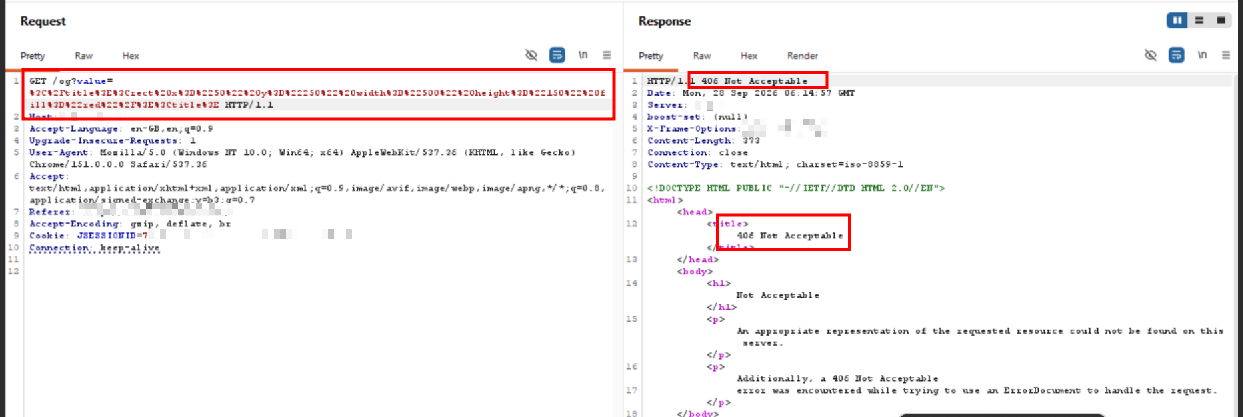Select top-bottom split layout icon
Viewport: 1243px width, 417px height.
click(1199, 20)
